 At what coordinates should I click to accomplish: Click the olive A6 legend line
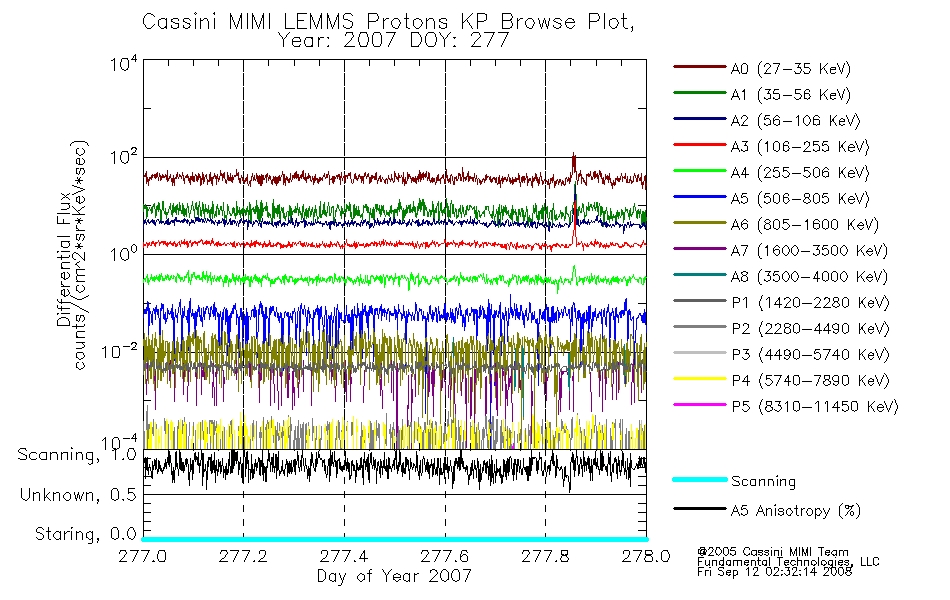[x=700, y=223]
